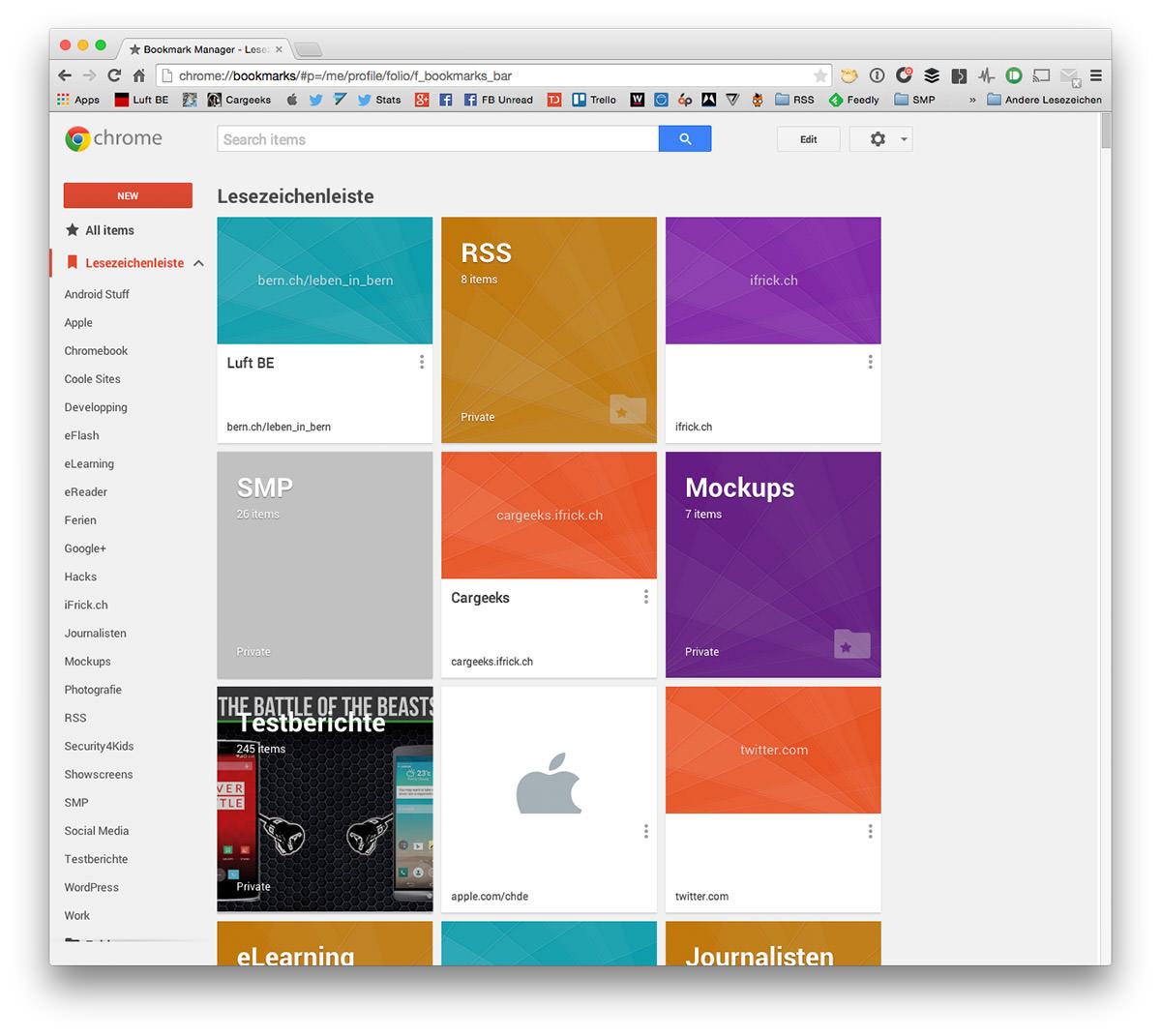
Task: Collapse the Lesezeichenleiste folder chevron
Action: pyautogui.click(x=198, y=263)
